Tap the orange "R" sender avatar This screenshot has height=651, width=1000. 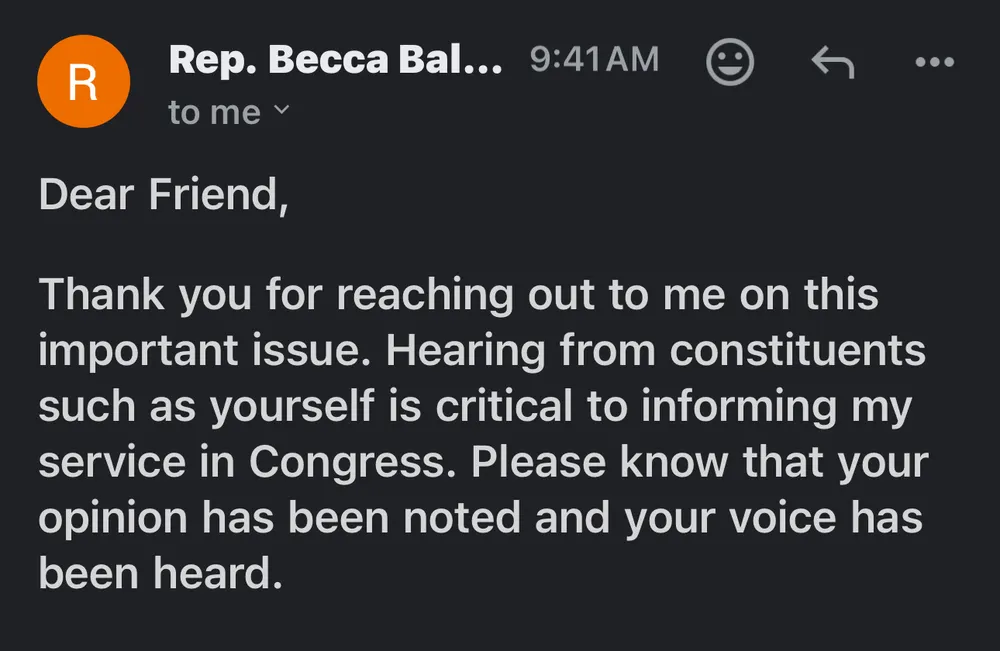point(83,83)
